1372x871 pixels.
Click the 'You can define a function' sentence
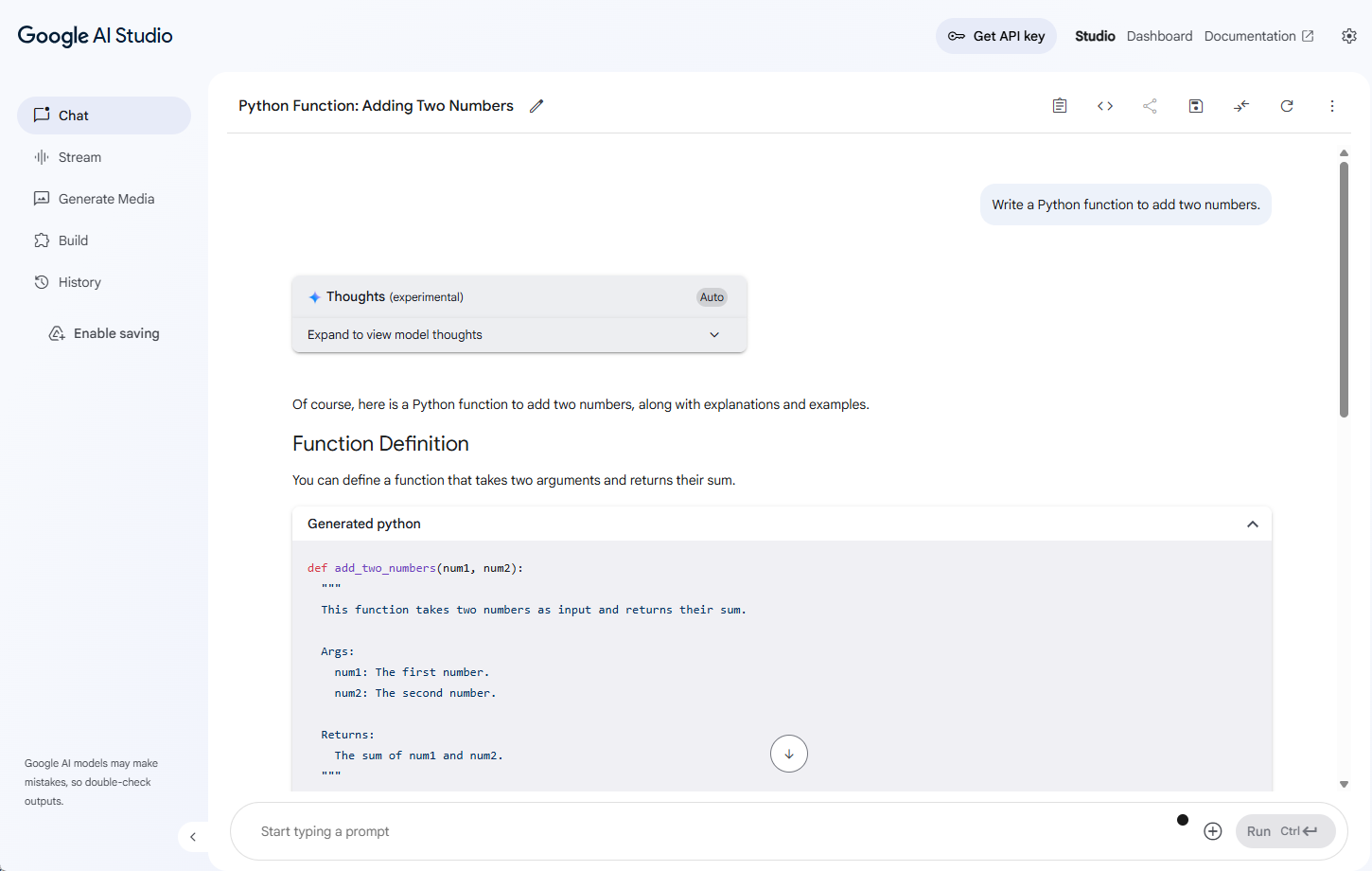coord(514,480)
